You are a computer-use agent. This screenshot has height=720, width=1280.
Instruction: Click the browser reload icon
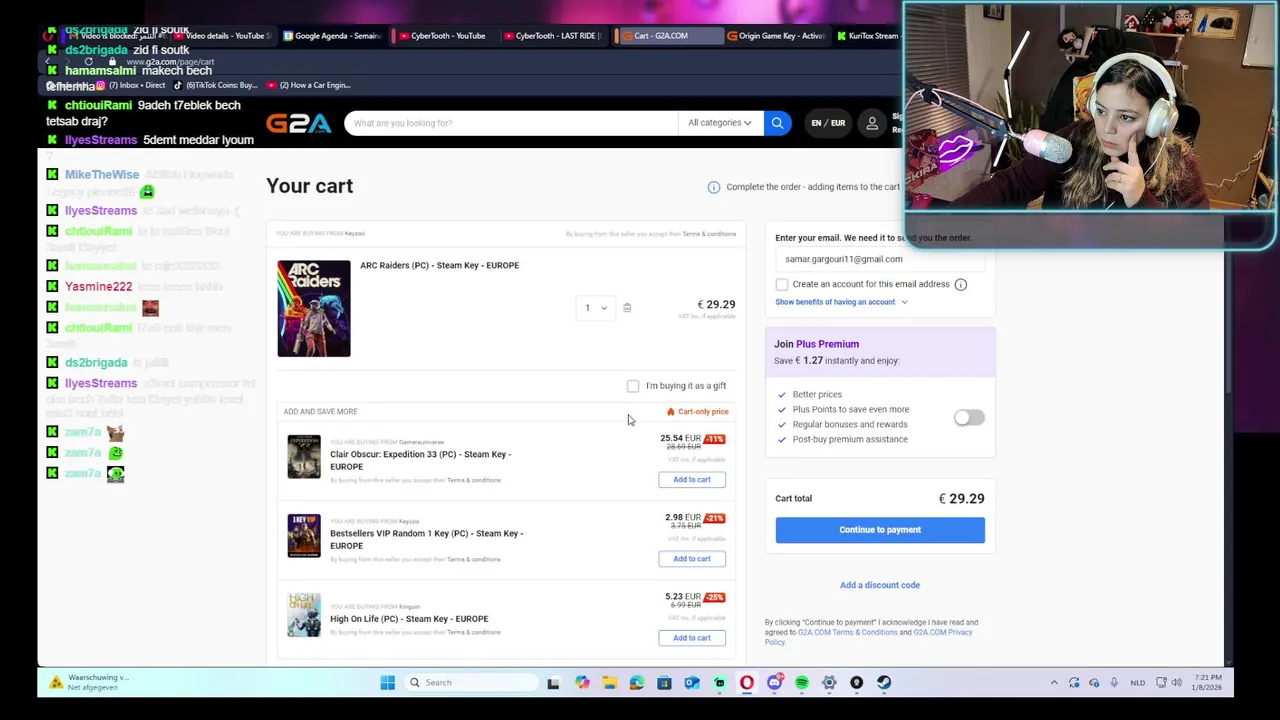coord(89,62)
